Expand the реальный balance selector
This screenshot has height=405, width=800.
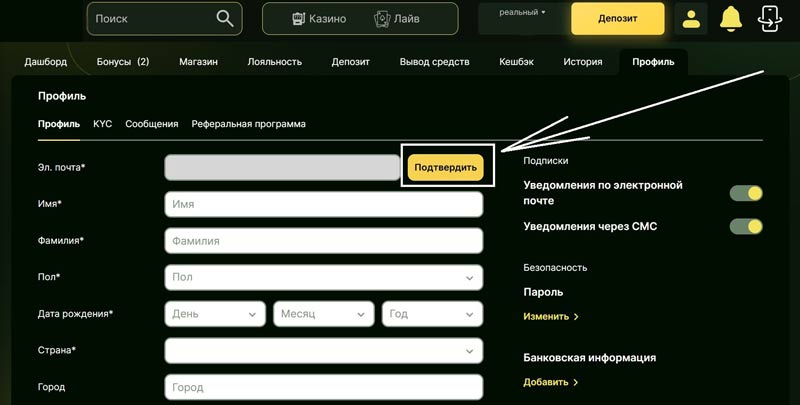[522, 12]
